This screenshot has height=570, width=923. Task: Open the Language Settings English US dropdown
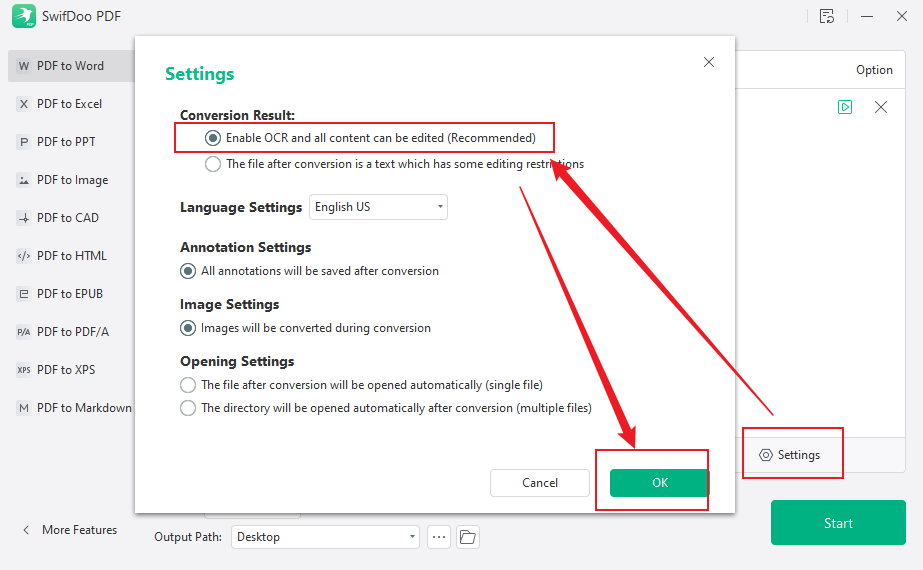tap(379, 207)
